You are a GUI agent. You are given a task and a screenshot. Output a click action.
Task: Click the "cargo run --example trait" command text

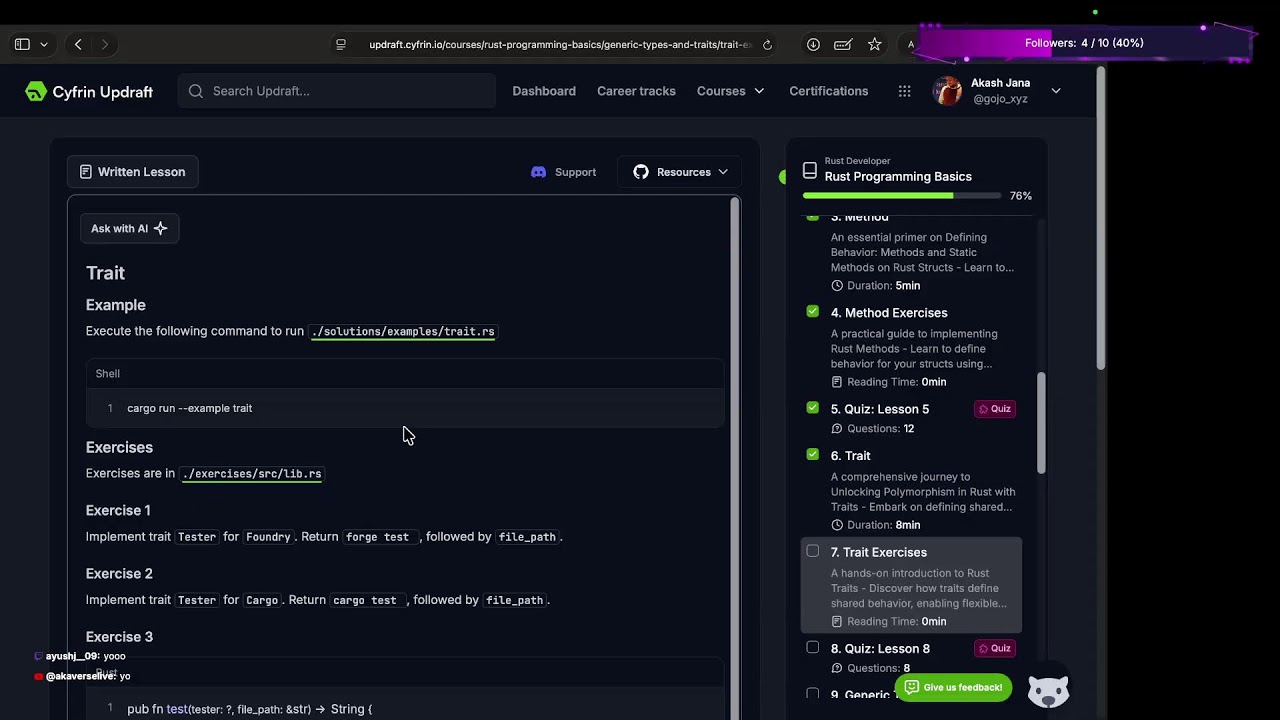(190, 408)
